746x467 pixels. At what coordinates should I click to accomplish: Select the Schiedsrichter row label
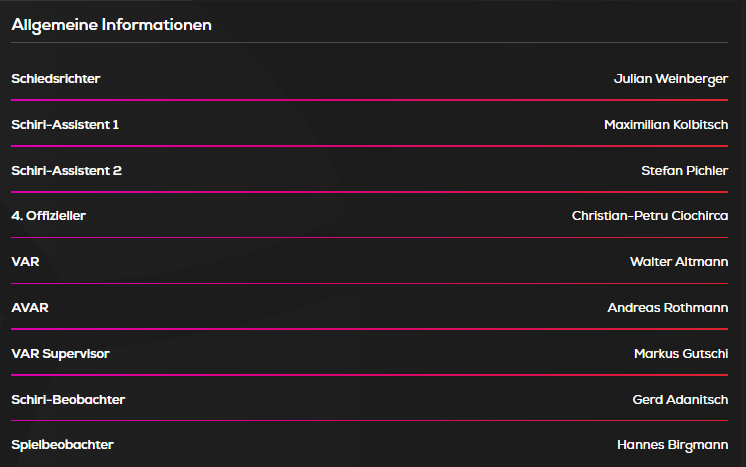(56, 79)
